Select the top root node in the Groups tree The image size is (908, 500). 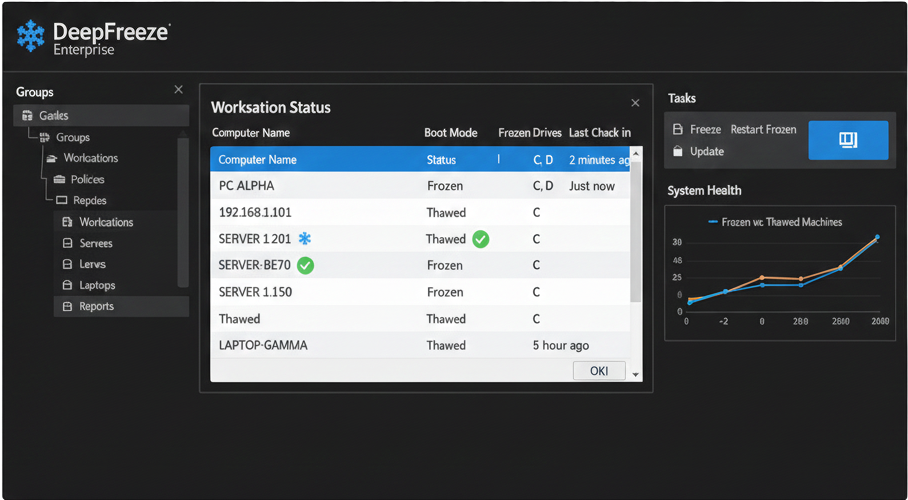(x=54, y=116)
